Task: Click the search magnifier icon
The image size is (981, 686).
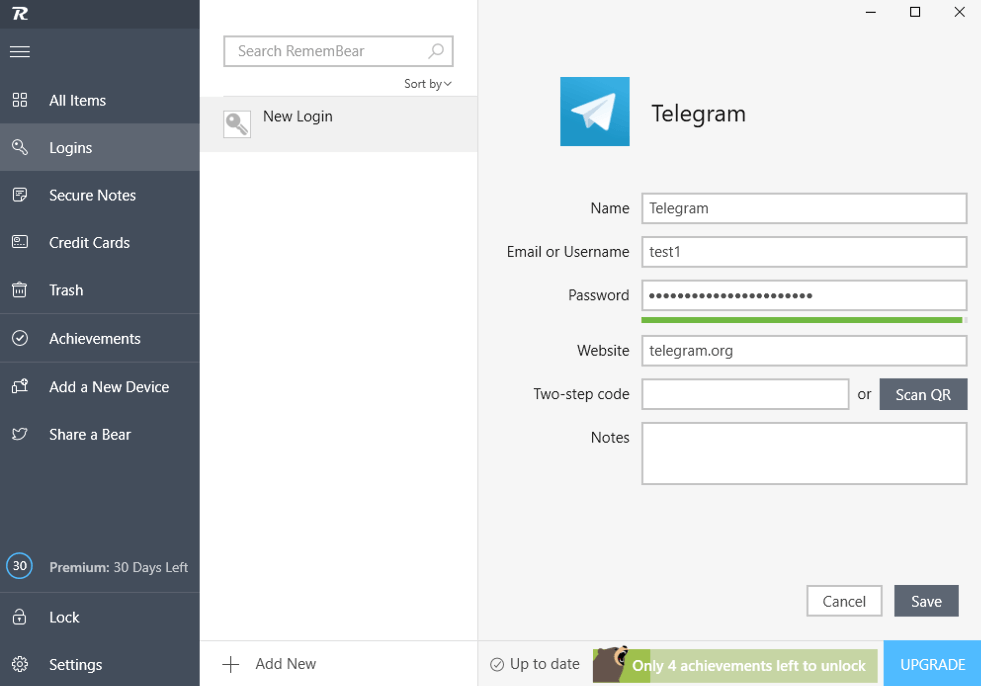Action: click(x=436, y=51)
